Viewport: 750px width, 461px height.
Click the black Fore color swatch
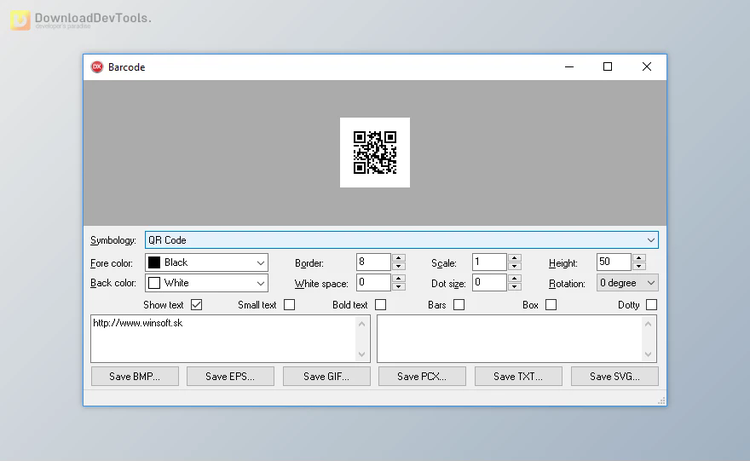154,263
